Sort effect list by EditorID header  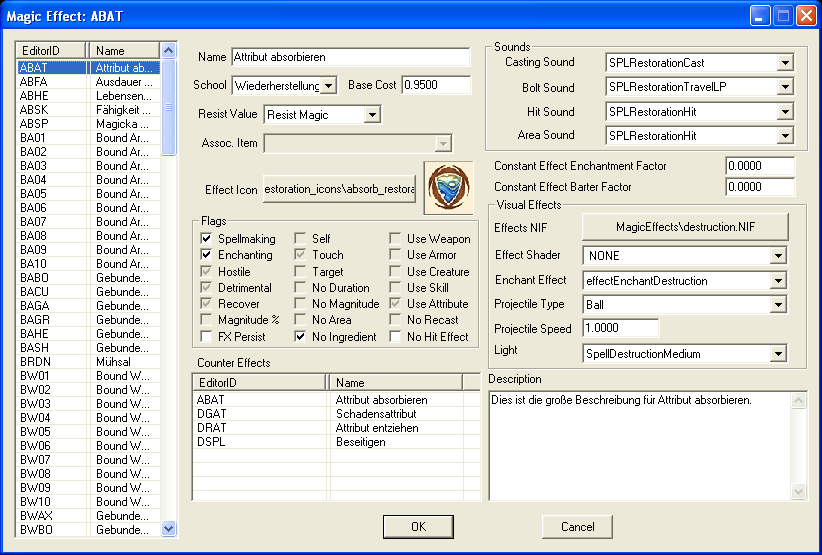[x=51, y=51]
